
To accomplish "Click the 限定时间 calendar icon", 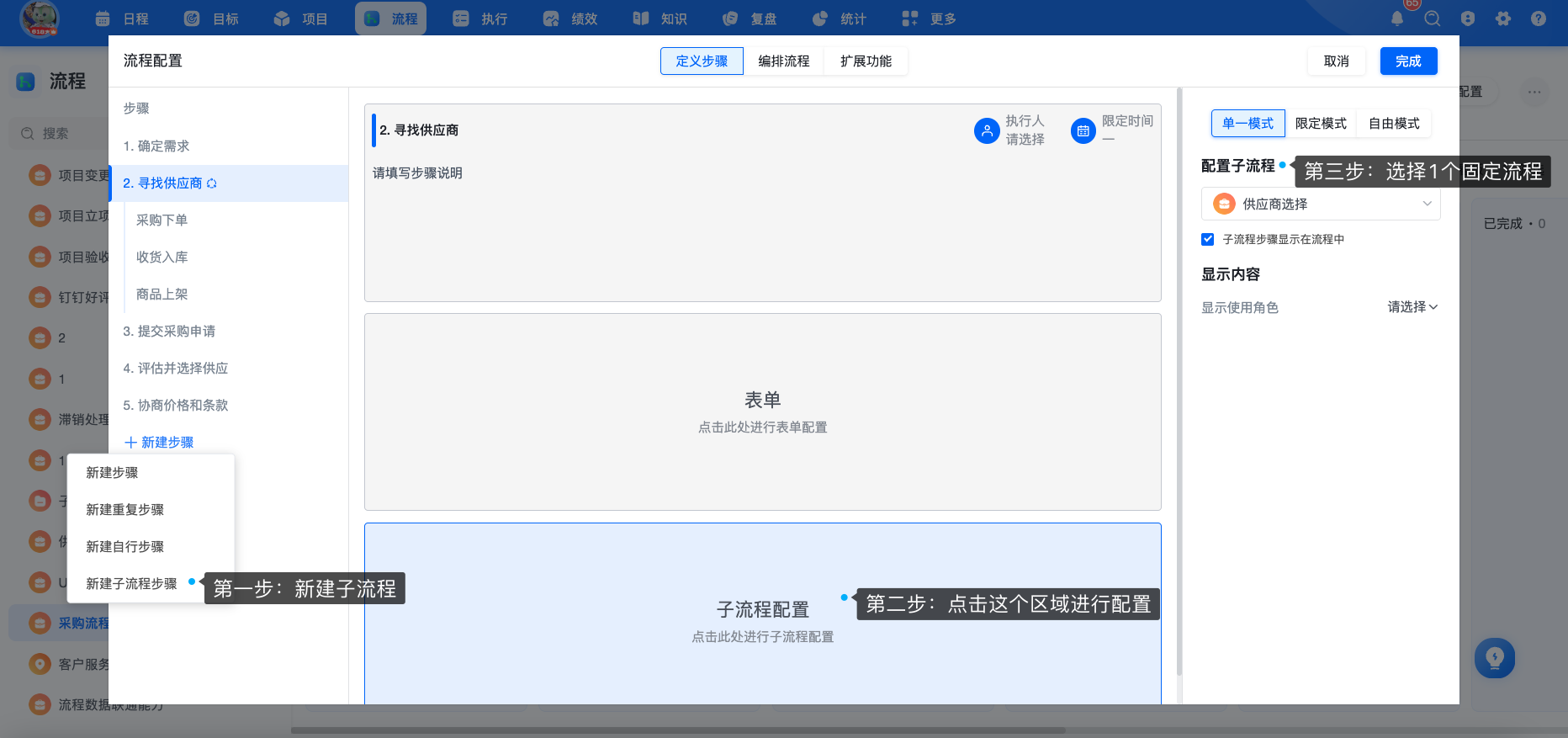I will 1083,130.
